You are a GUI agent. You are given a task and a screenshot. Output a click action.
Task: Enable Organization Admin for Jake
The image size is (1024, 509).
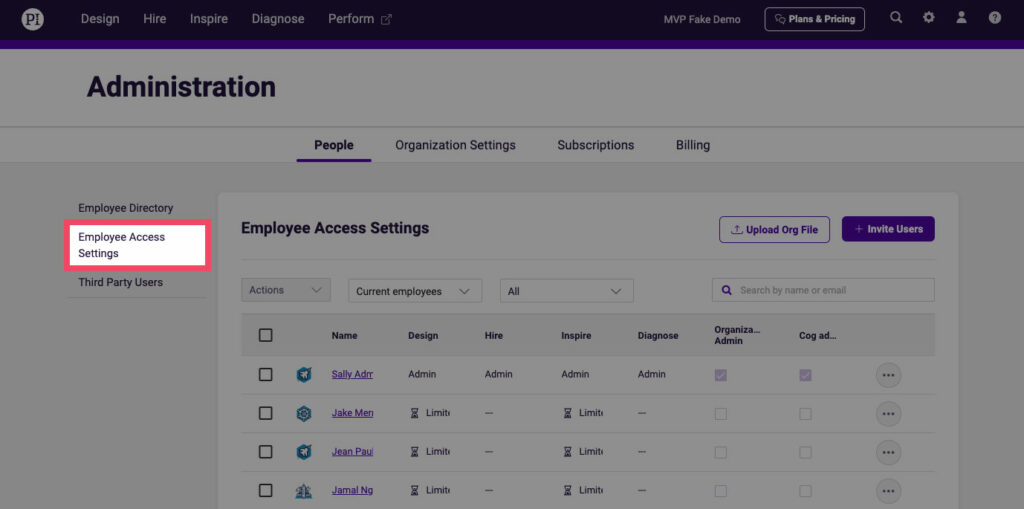(720, 413)
